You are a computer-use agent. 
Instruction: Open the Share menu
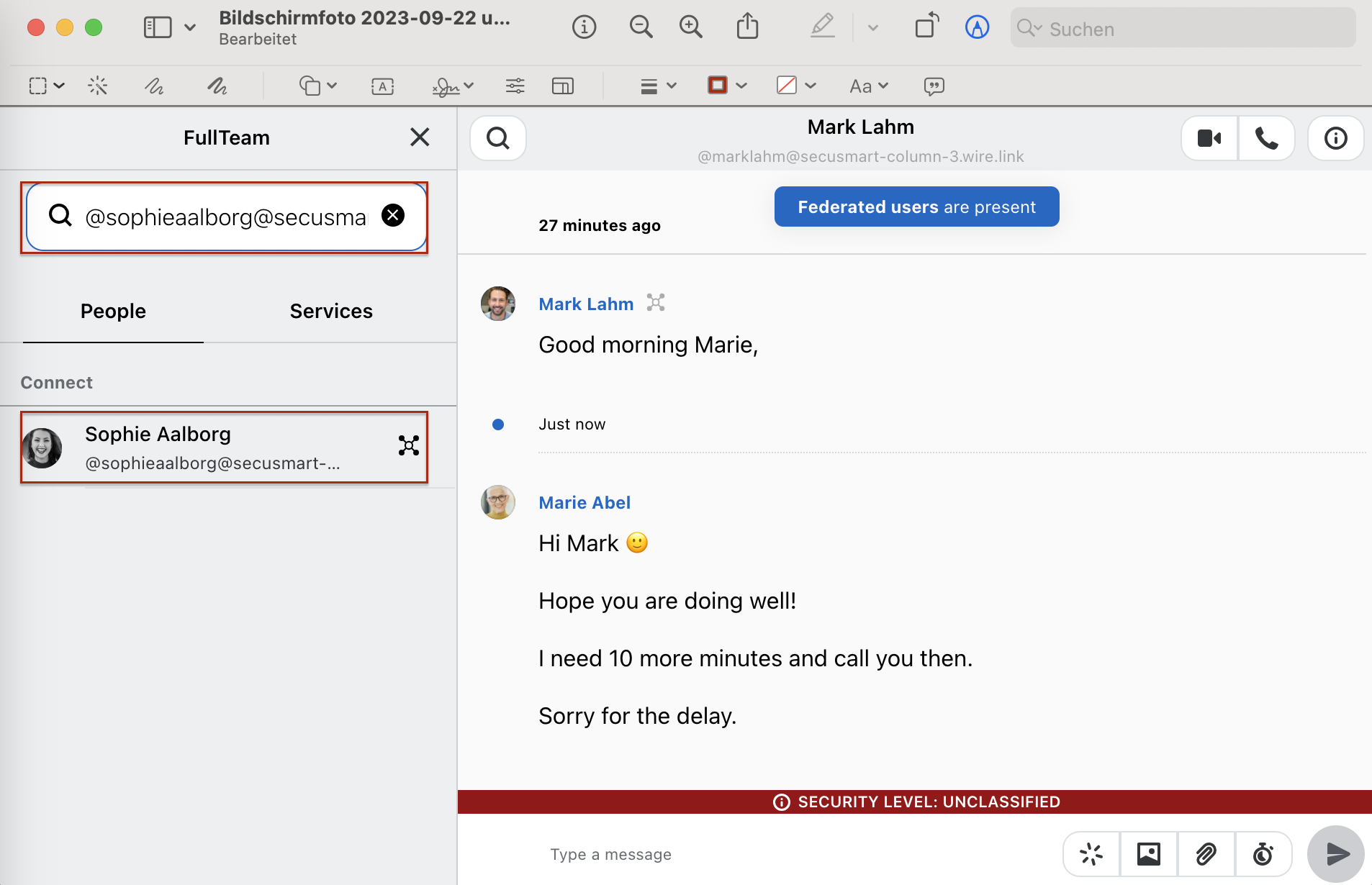748,26
